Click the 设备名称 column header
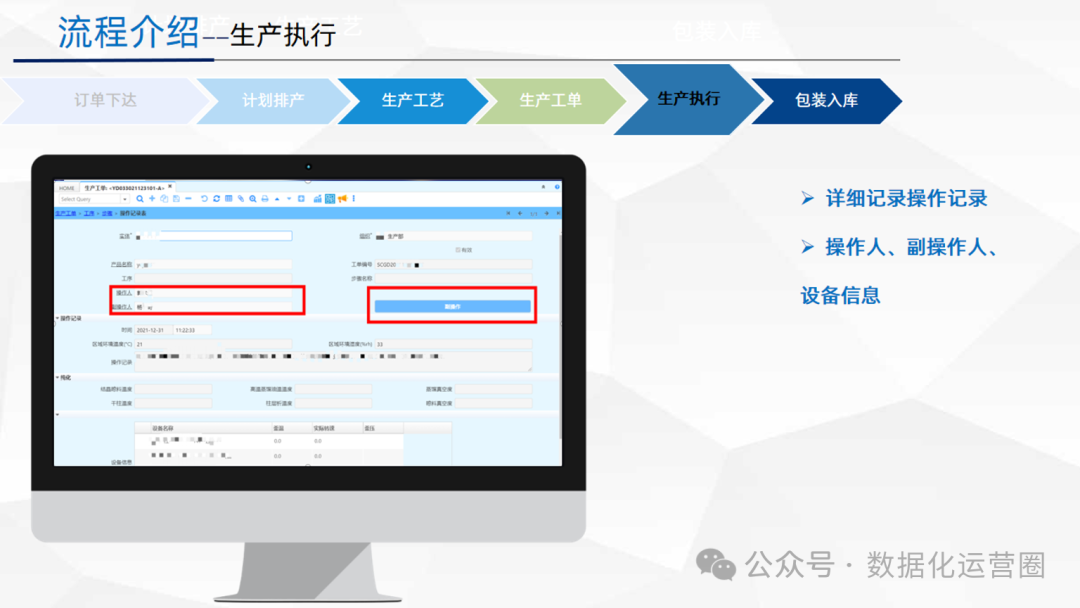This screenshot has height=608, width=1080. point(211,428)
